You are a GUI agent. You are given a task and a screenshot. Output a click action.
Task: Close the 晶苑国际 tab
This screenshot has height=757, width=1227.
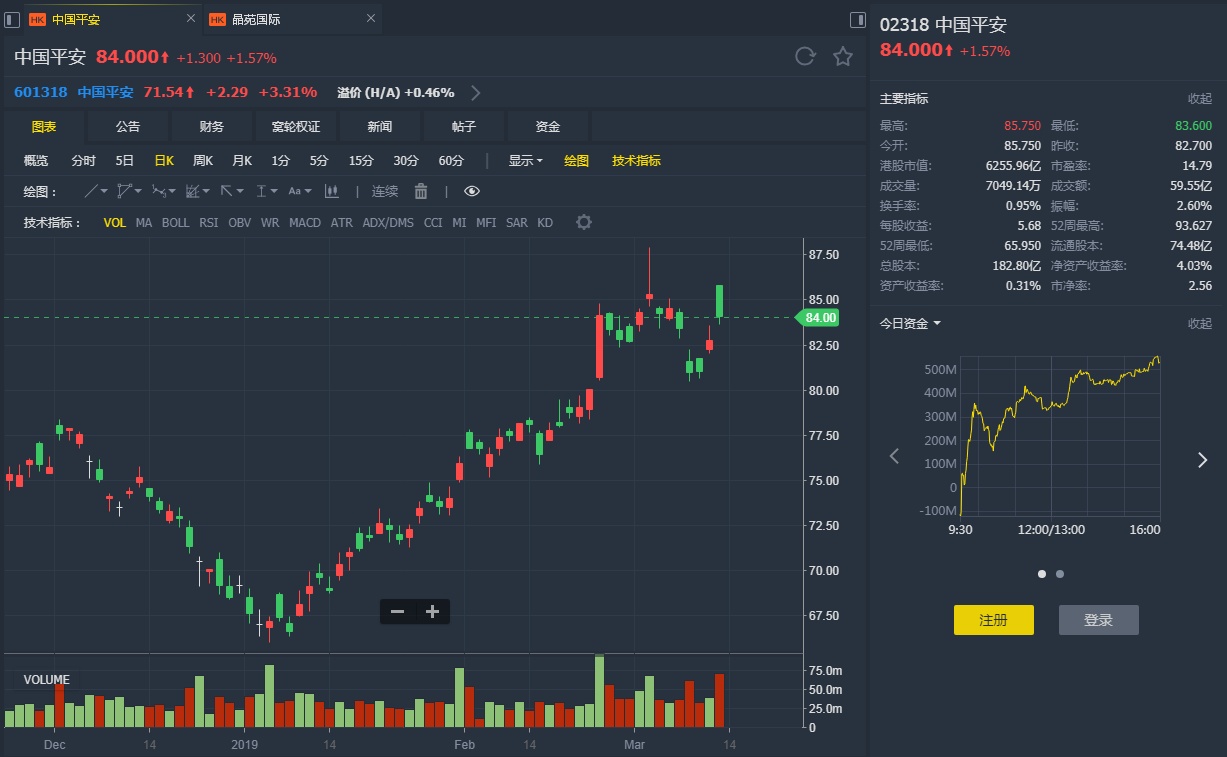click(371, 19)
